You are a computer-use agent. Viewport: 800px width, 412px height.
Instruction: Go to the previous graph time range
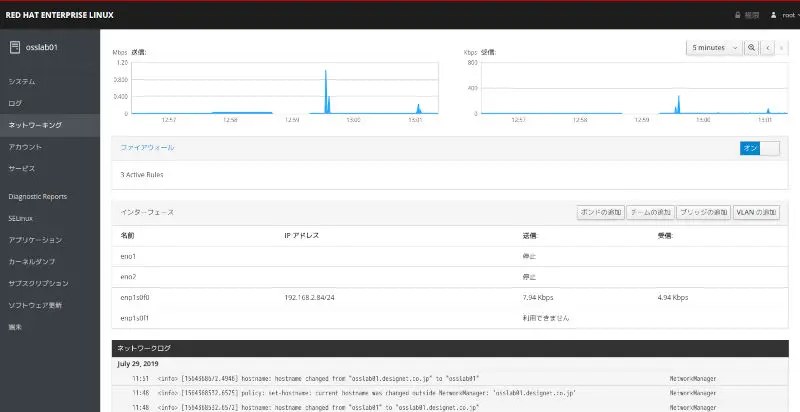(767, 47)
